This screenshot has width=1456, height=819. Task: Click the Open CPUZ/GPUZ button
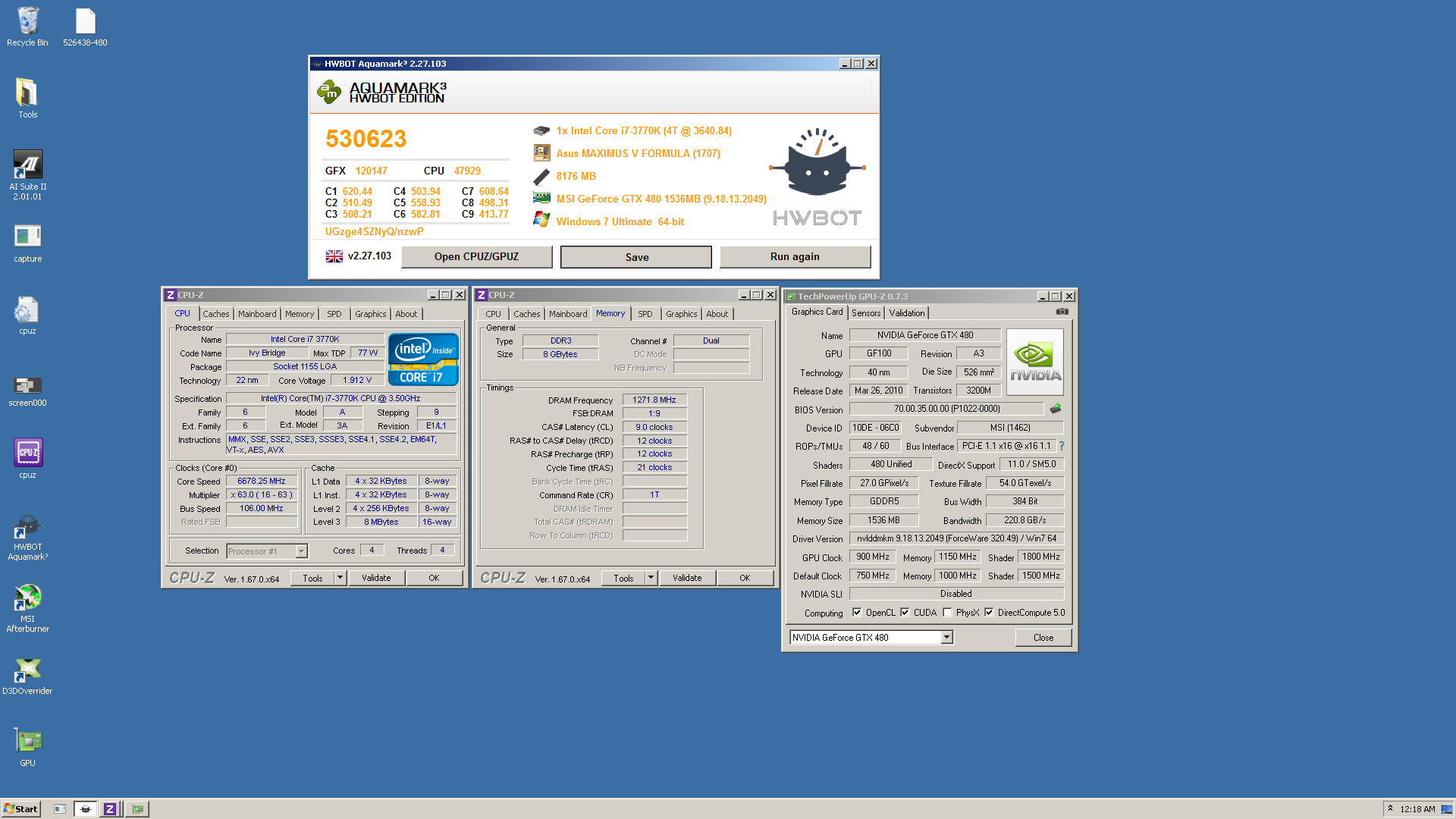pyautogui.click(x=476, y=257)
